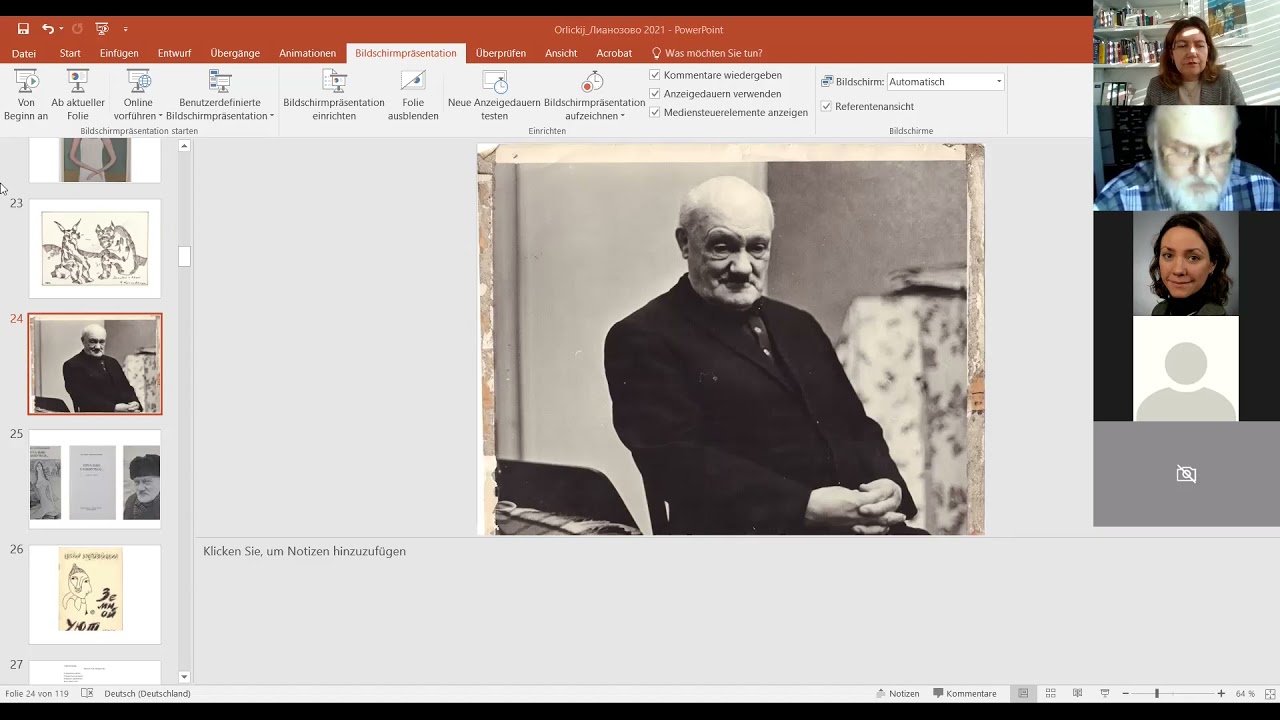Go to the Animationen tab

307,53
